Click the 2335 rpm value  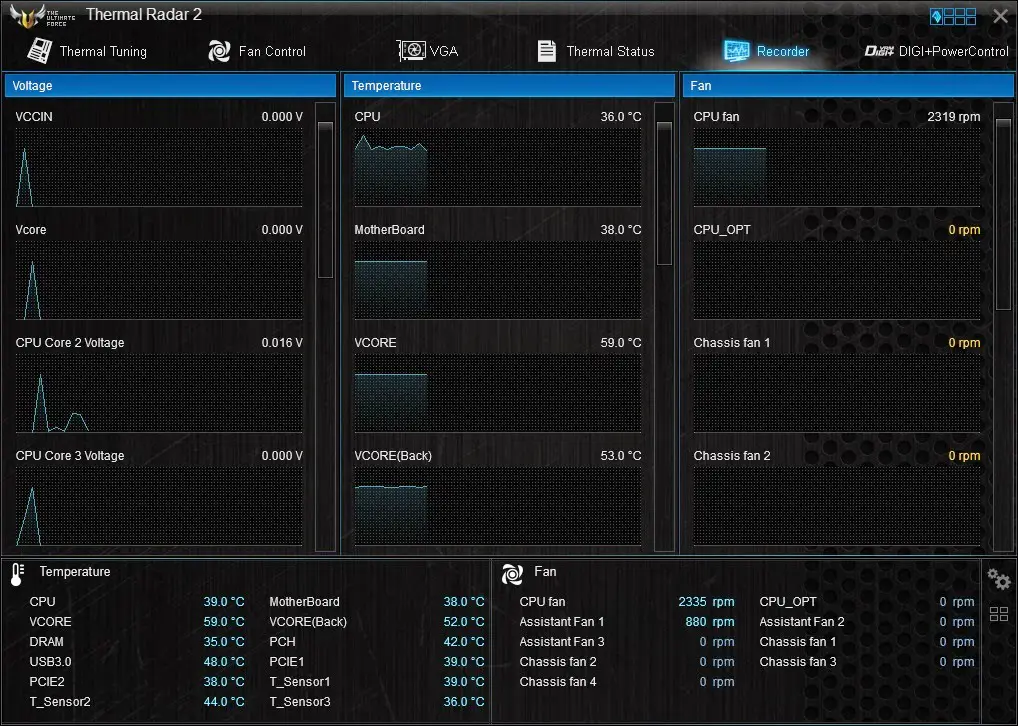coord(706,602)
